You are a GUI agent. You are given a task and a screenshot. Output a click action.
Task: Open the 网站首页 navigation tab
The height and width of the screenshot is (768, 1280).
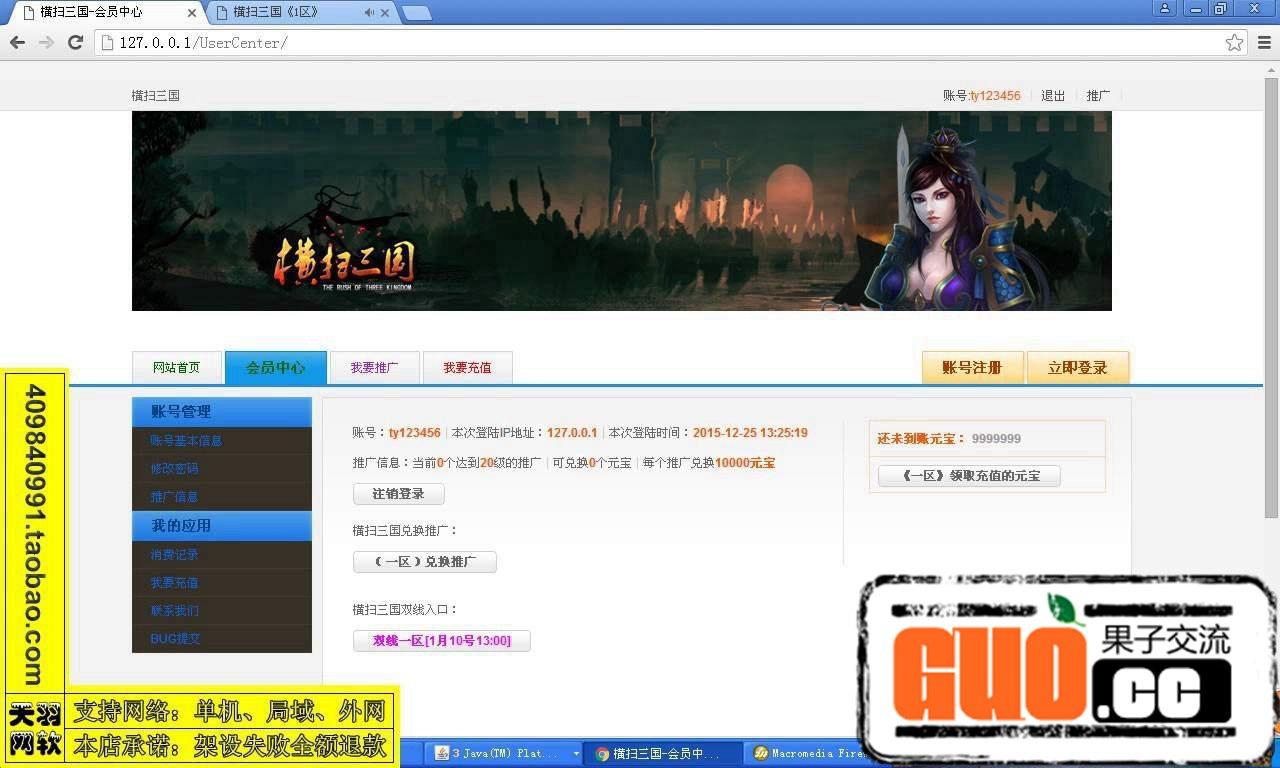177,368
